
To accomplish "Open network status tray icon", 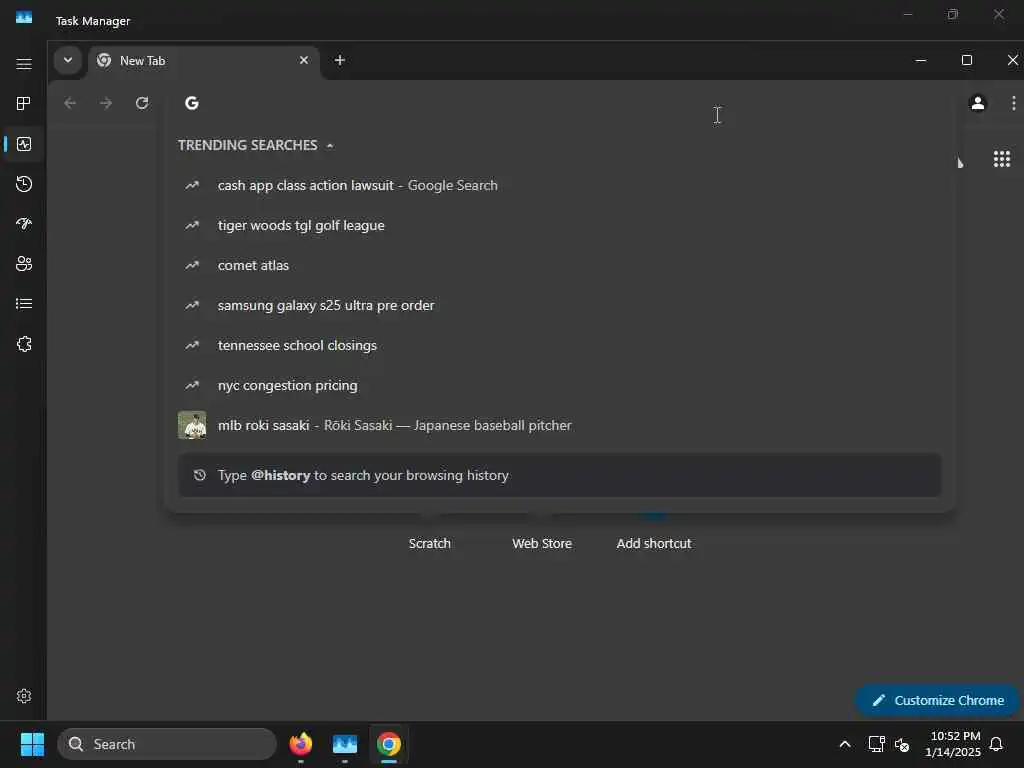I will [x=876, y=744].
